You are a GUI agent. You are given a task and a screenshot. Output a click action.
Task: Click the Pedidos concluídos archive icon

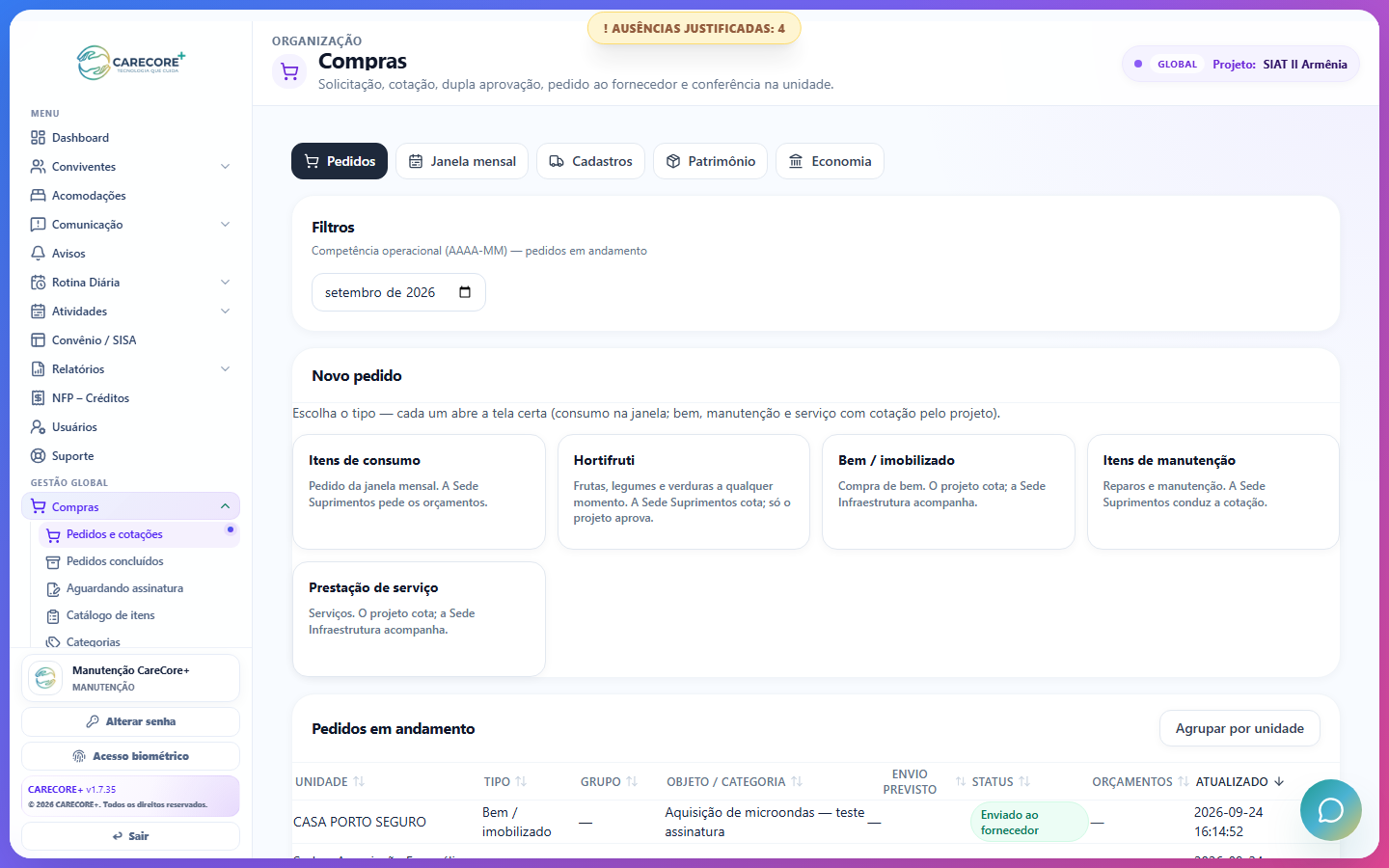click(53, 561)
